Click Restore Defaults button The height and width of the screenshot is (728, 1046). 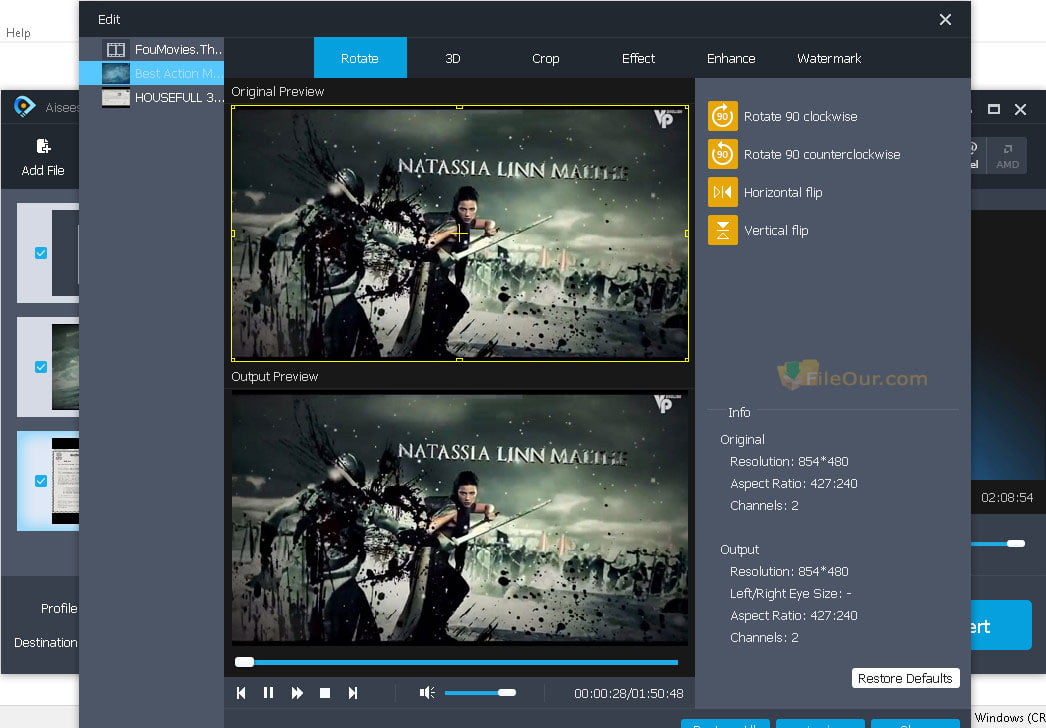coord(906,678)
